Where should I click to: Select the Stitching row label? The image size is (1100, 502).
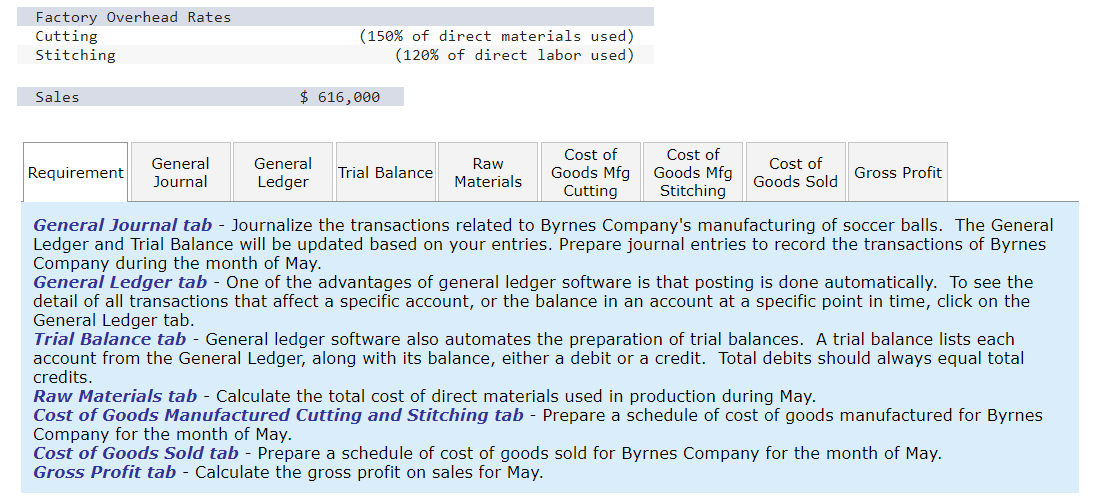pos(76,55)
